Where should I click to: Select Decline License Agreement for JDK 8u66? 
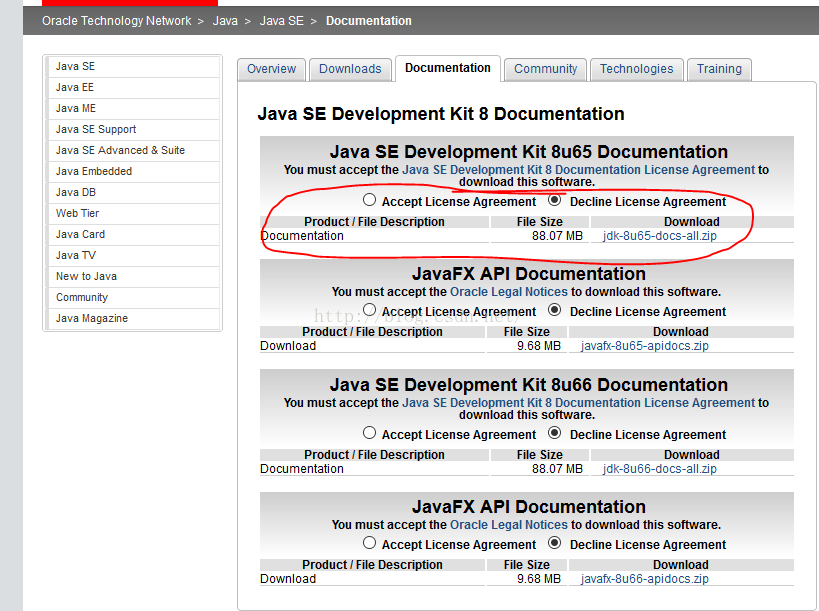pos(555,433)
